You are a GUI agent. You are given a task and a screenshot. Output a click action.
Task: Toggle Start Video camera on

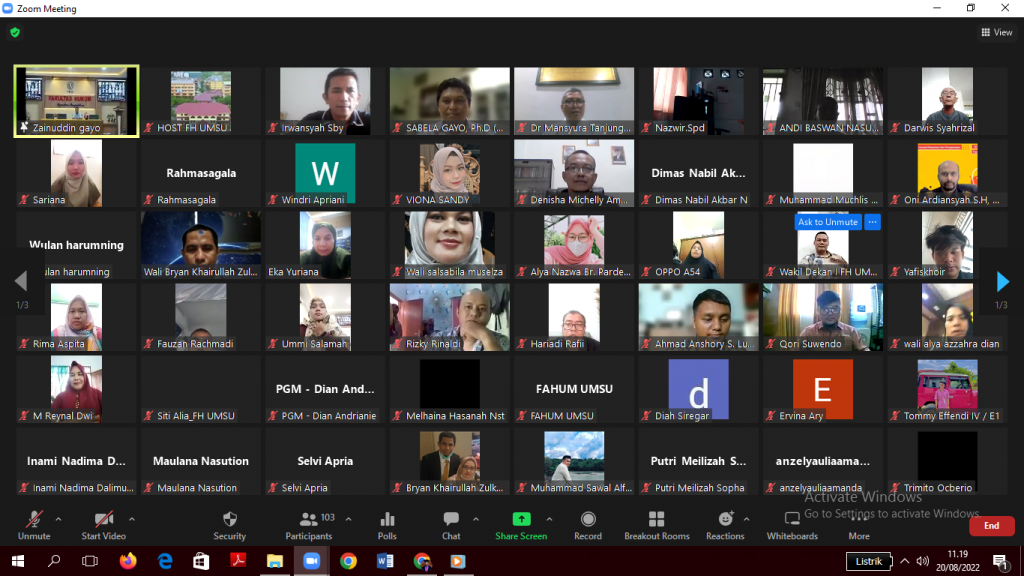pyautogui.click(x=103, y=520)
